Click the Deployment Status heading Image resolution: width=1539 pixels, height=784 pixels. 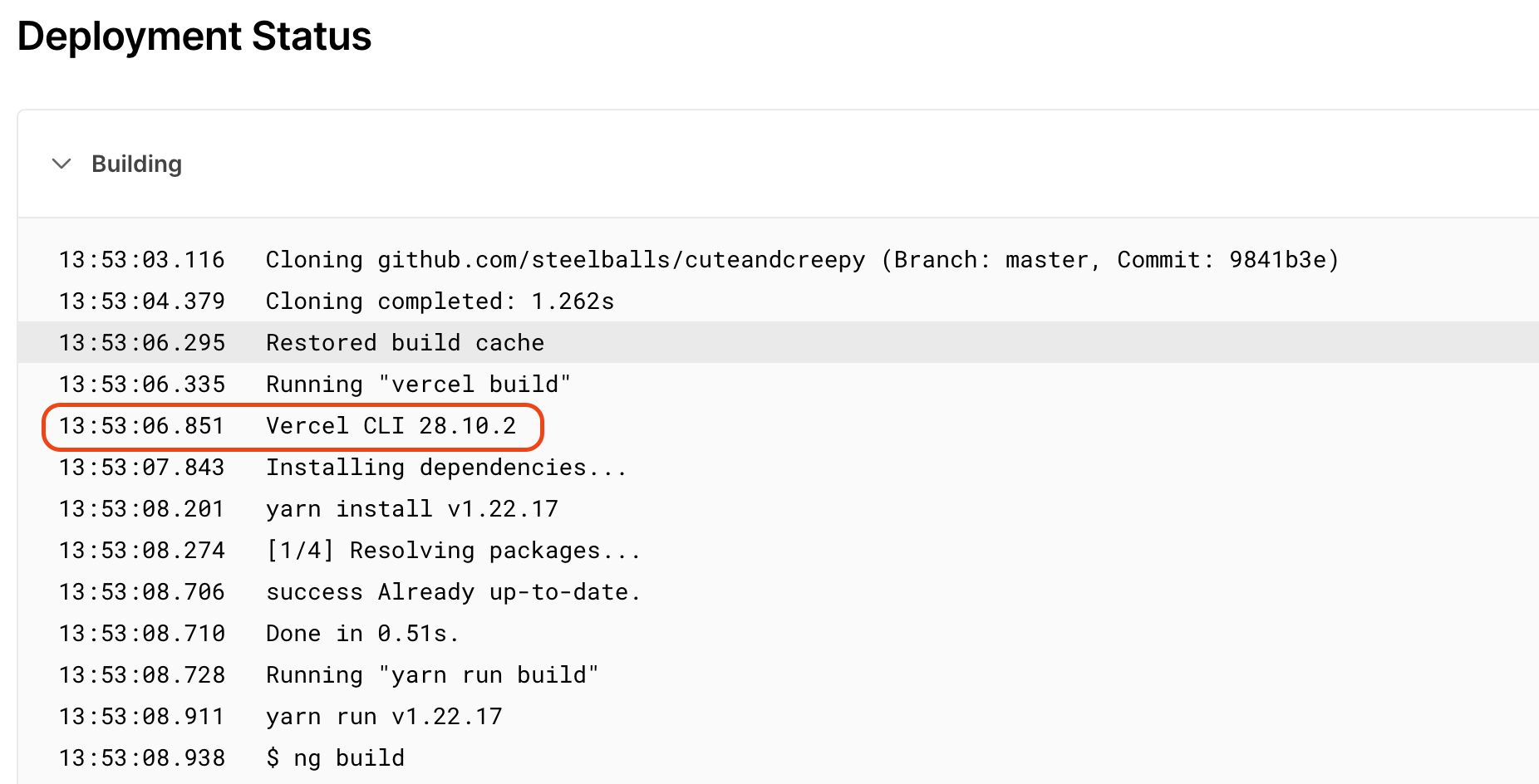[x=194, y=37]
